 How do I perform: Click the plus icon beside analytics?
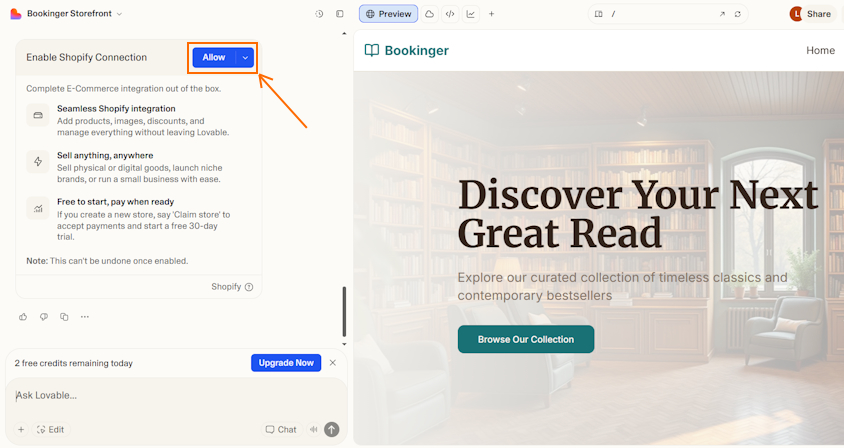pos(491,14)
